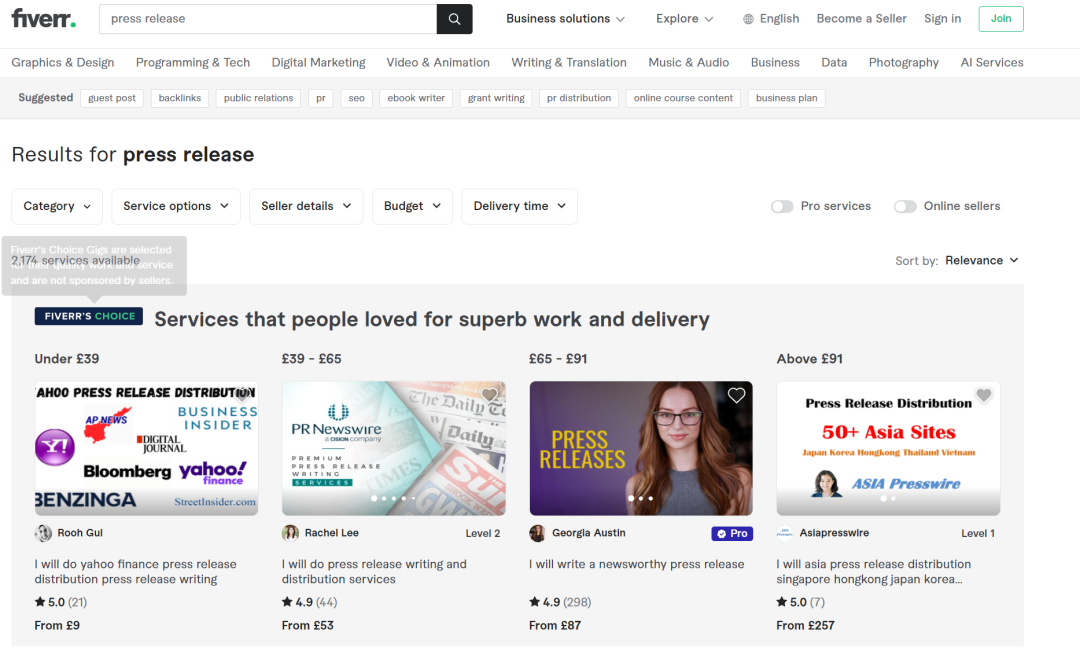Open the Music & Audio category
The width and height of the screenshot is (1080, 655).
[x=689, y=63]
